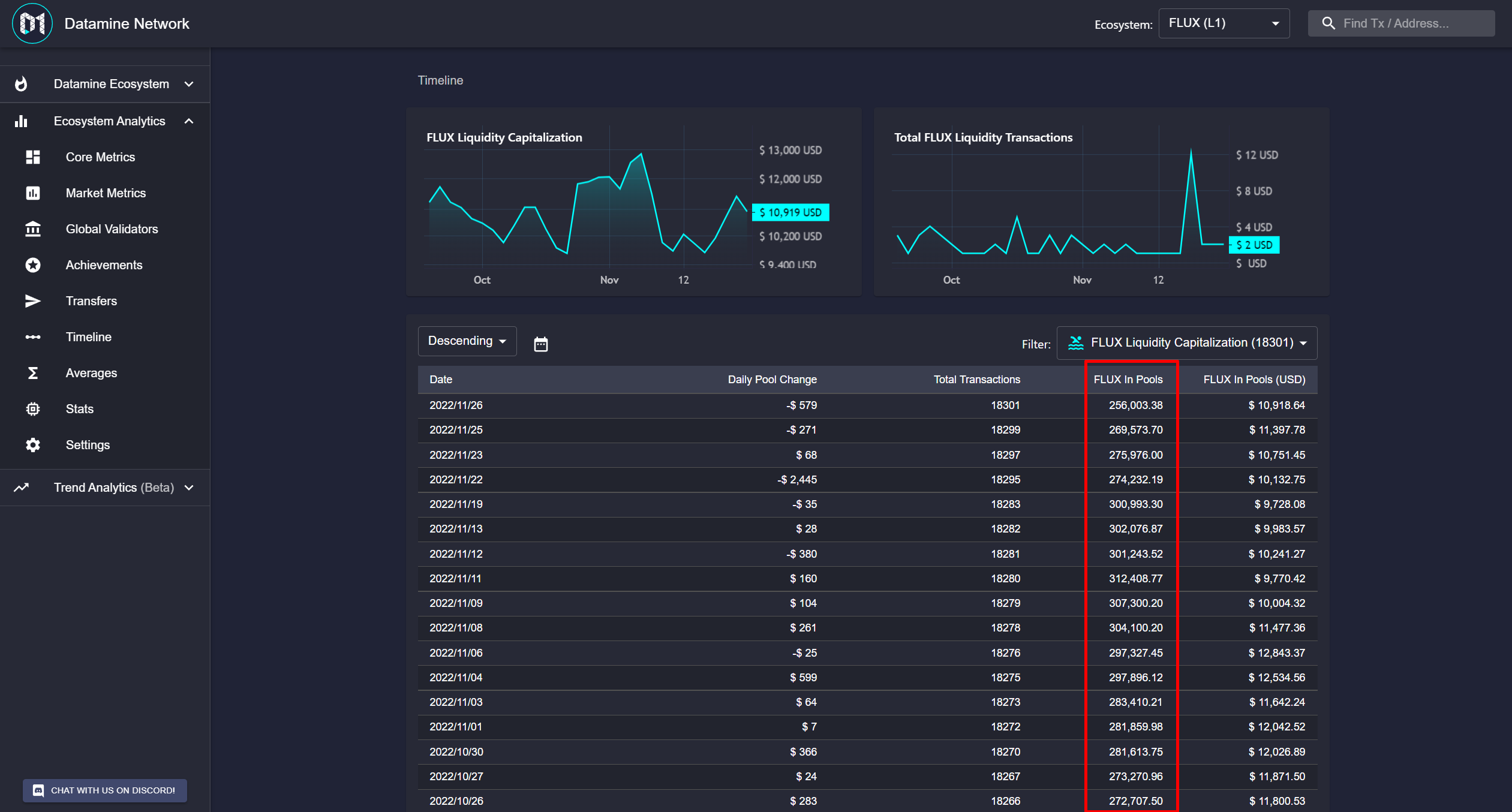The height and width of the screenshot is (812, 1512).
Task: Sort by Daily Pool Change header
Action: pyautogui.click(x=772, y=380)
